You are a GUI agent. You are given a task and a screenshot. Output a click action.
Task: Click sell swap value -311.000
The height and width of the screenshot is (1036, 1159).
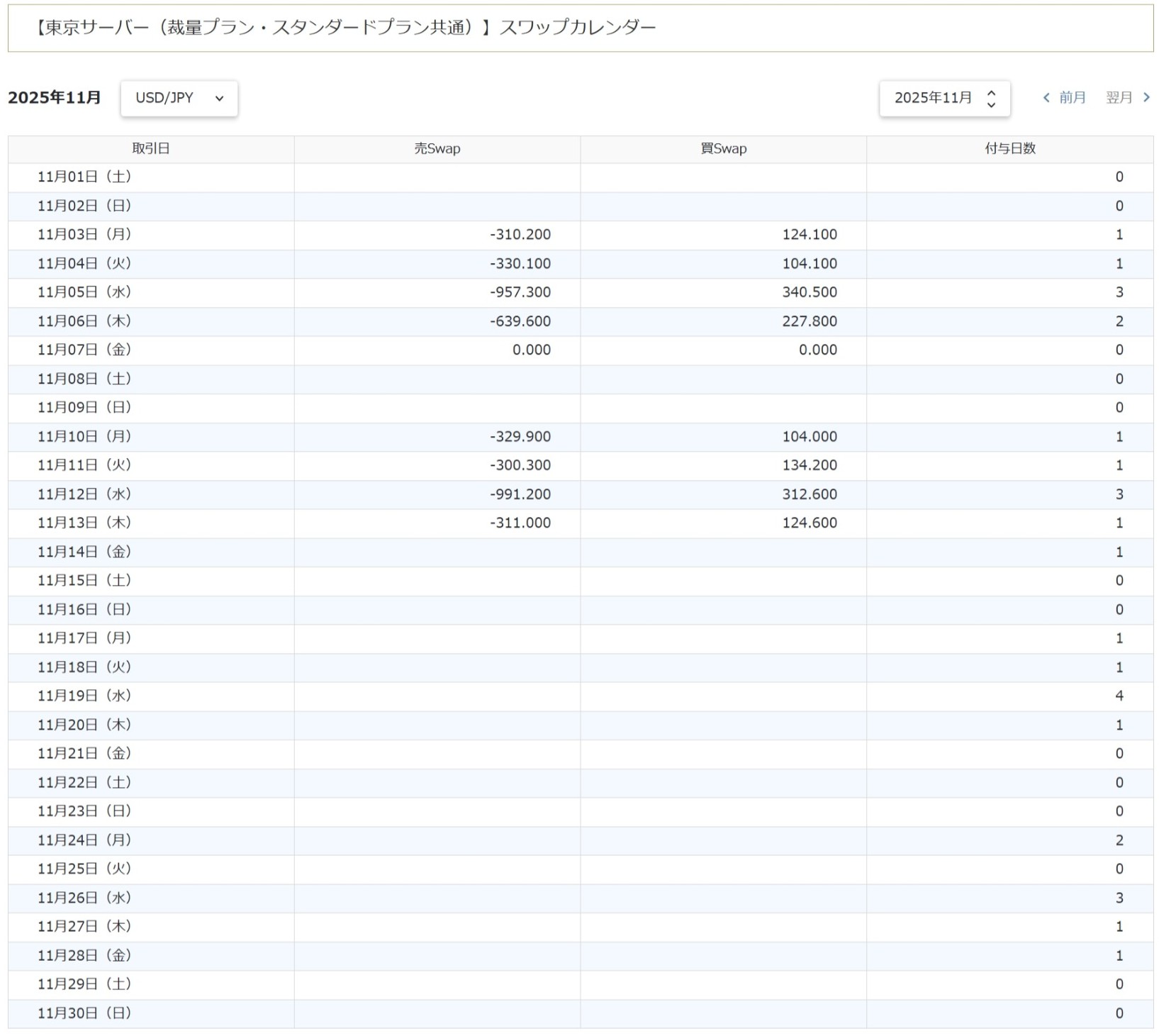(520, 523)
